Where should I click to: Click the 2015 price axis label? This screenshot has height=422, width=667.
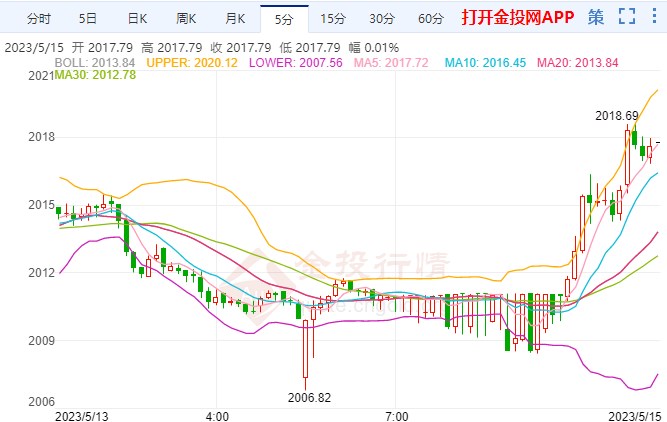pyautogui.click(x=41, y=205)
